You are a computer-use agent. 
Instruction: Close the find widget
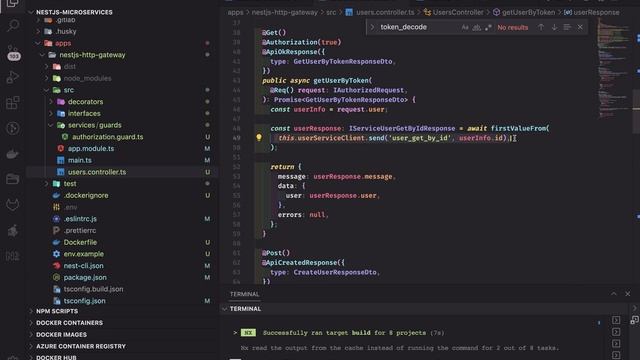(580, 27)
